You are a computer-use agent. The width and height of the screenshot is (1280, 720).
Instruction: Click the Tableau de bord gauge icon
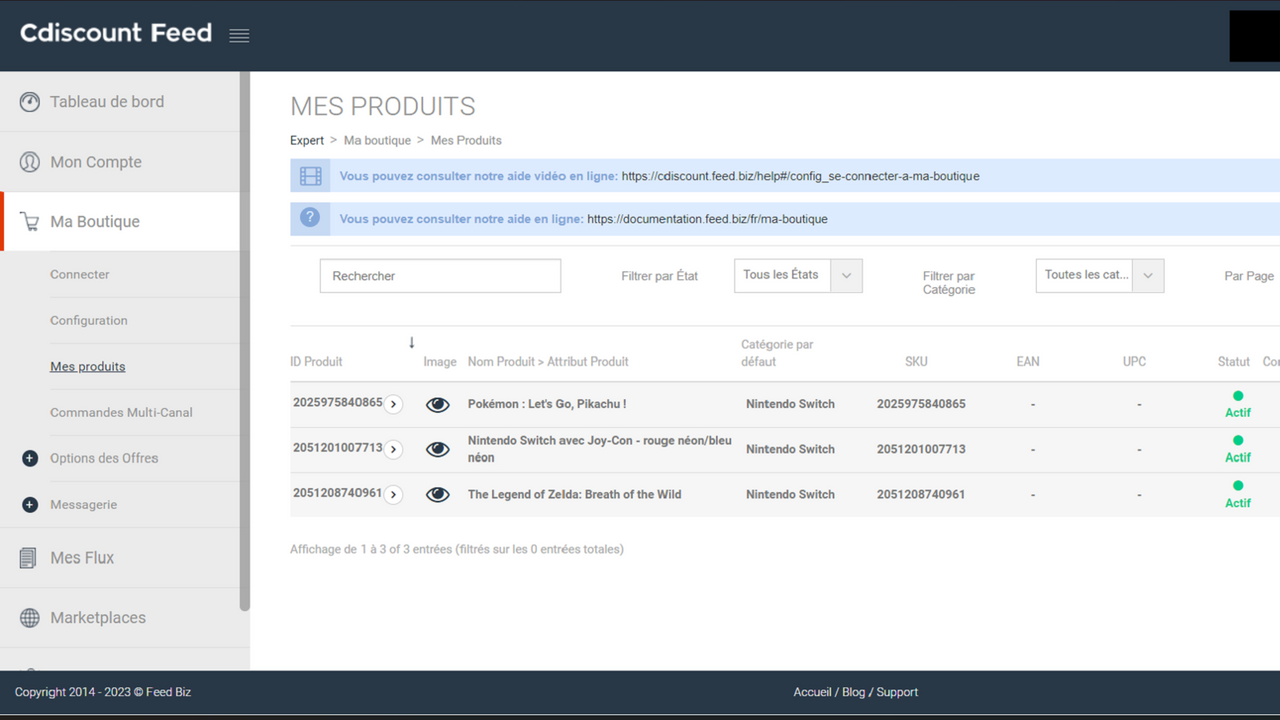pyautogui.click(x=30, y=102)
